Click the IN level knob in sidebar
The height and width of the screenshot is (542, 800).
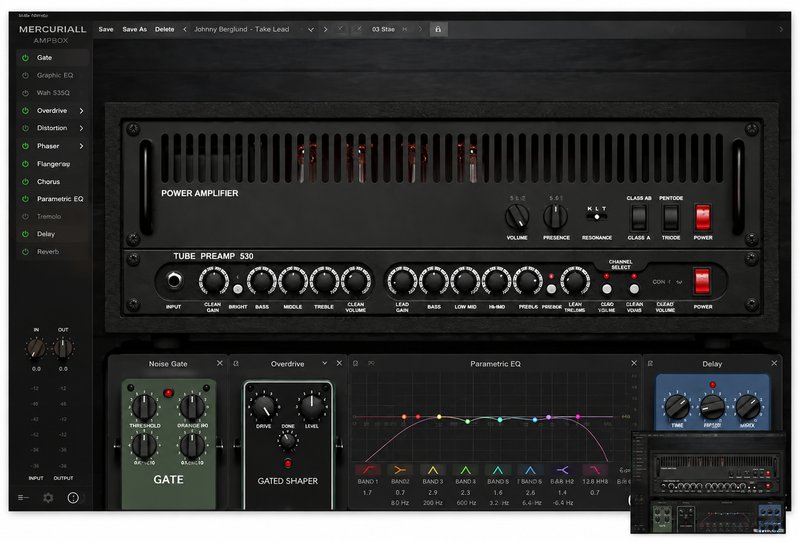click(36, 349)
